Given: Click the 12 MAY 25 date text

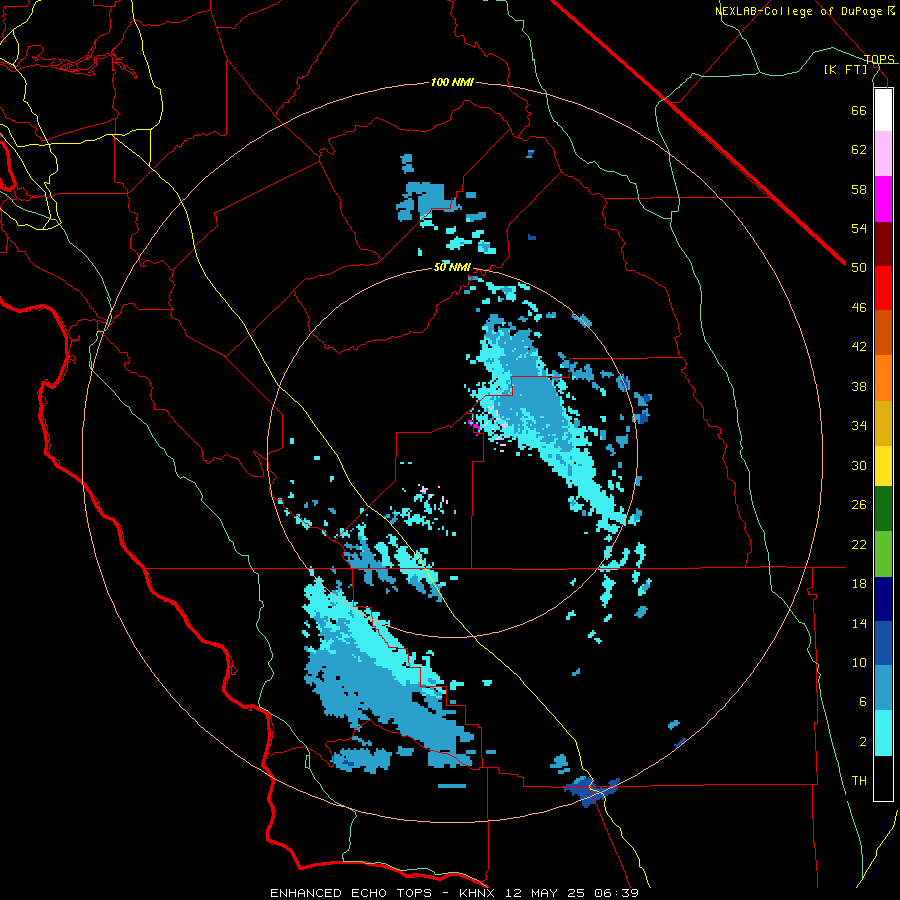Looking at the screenshot, I should (x=544, y=893).
